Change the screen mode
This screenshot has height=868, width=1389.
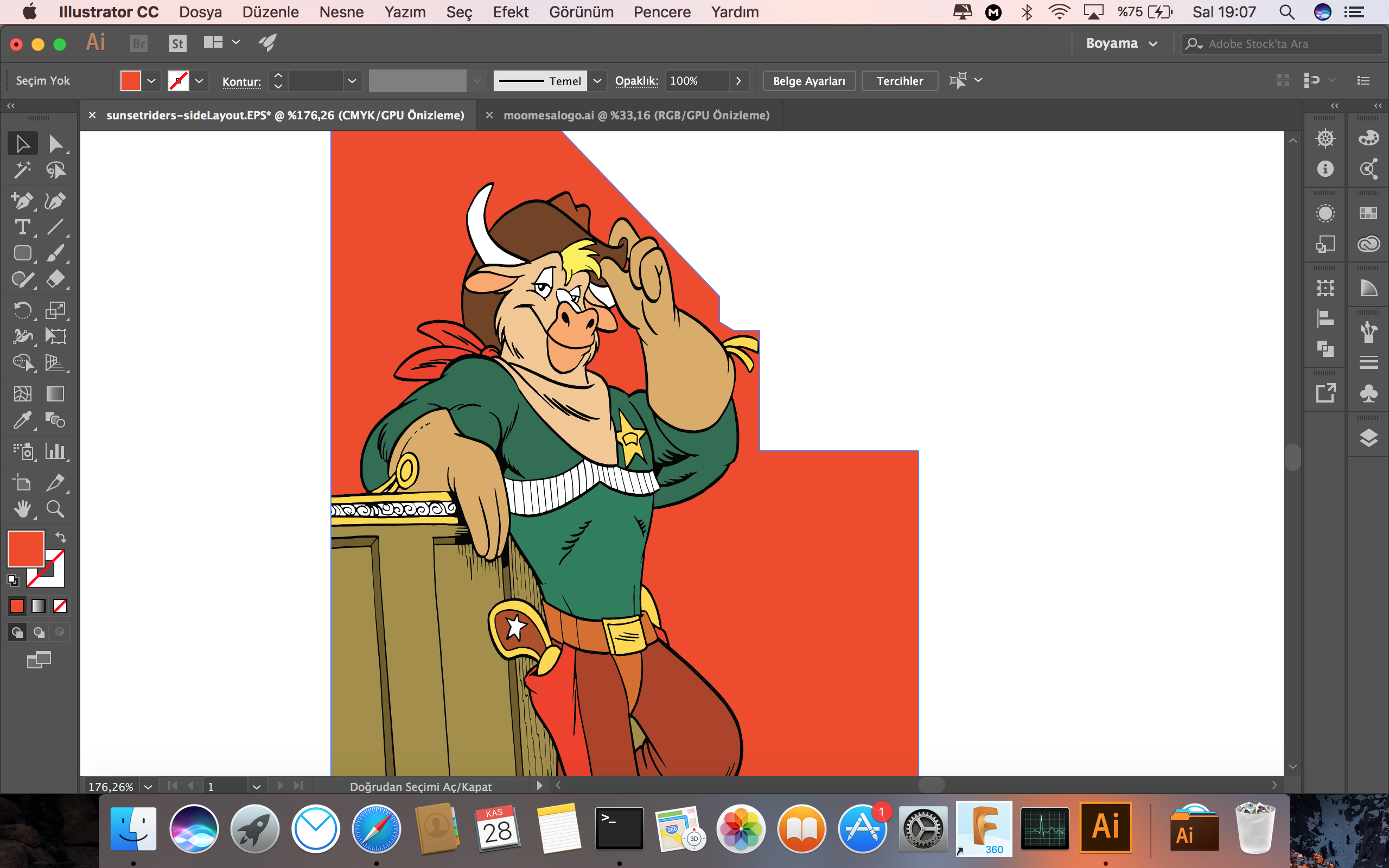tap(39, 660)
